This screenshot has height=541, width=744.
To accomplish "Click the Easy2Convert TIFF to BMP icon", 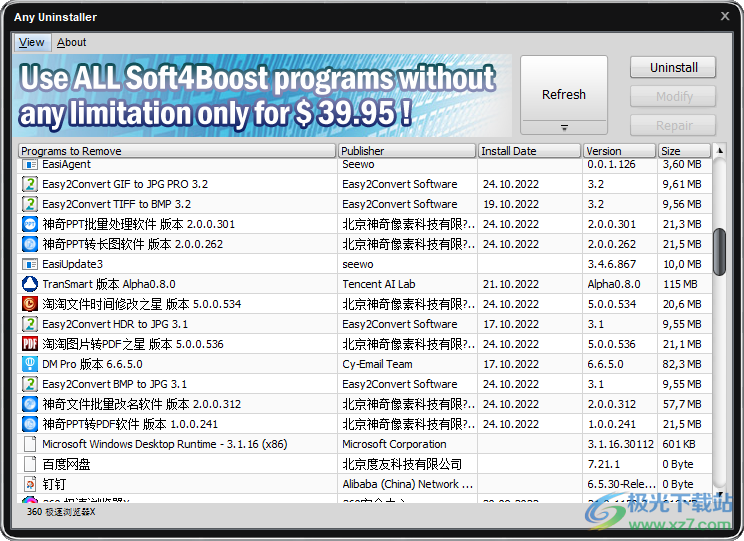I will [30, 204].
